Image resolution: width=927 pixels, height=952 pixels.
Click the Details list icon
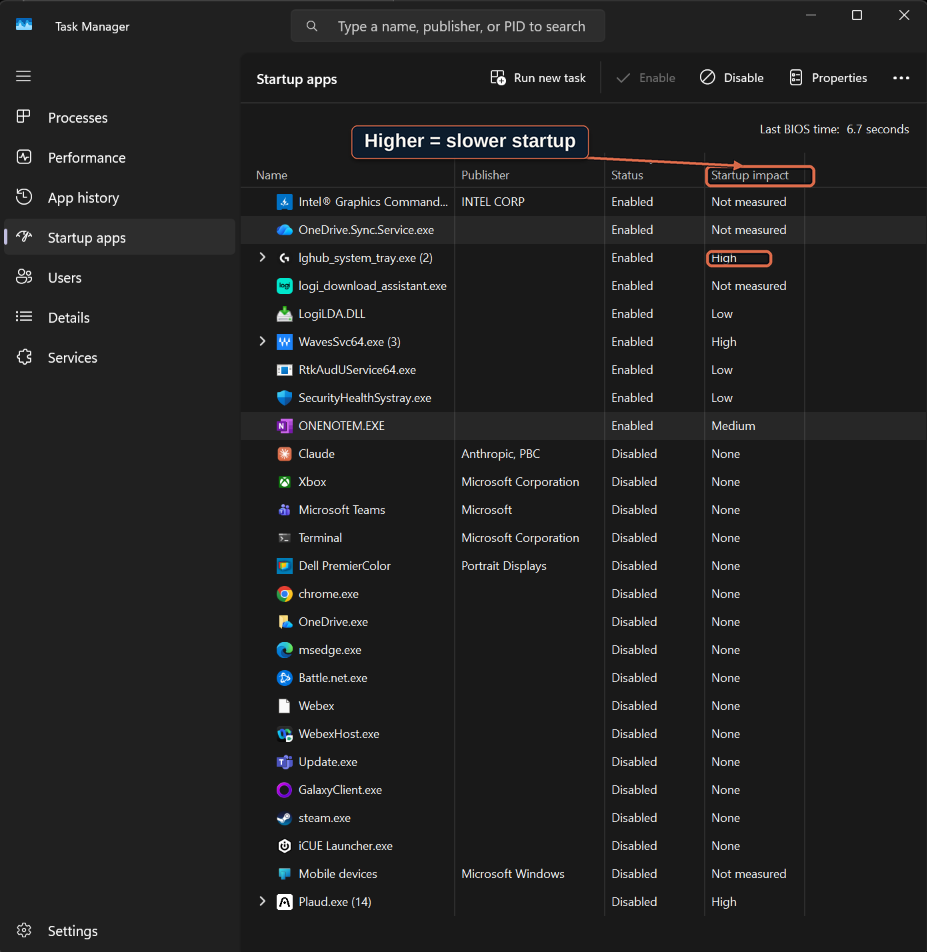[24, 316]
